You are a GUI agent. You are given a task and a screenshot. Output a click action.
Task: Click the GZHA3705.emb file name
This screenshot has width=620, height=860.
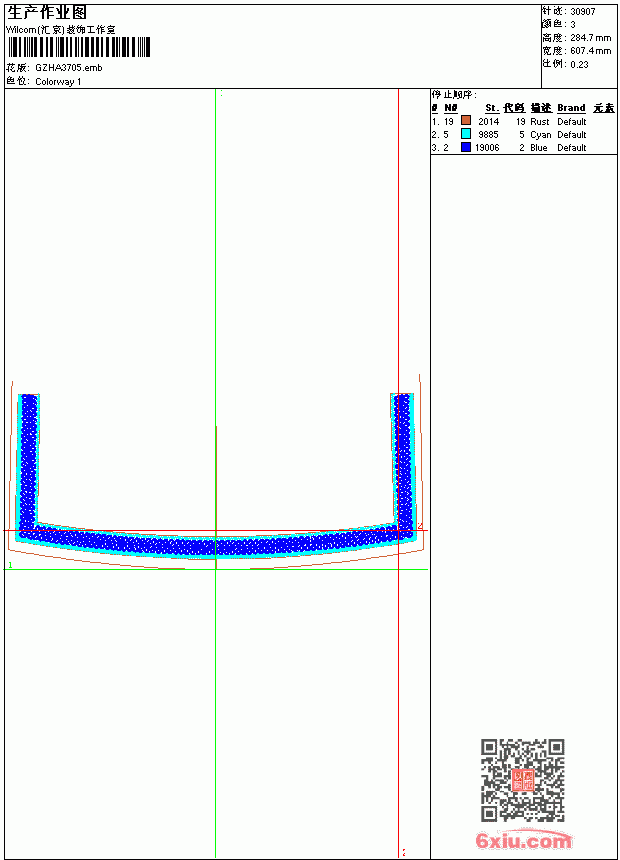pyautogui.click(x=69, y=68)
